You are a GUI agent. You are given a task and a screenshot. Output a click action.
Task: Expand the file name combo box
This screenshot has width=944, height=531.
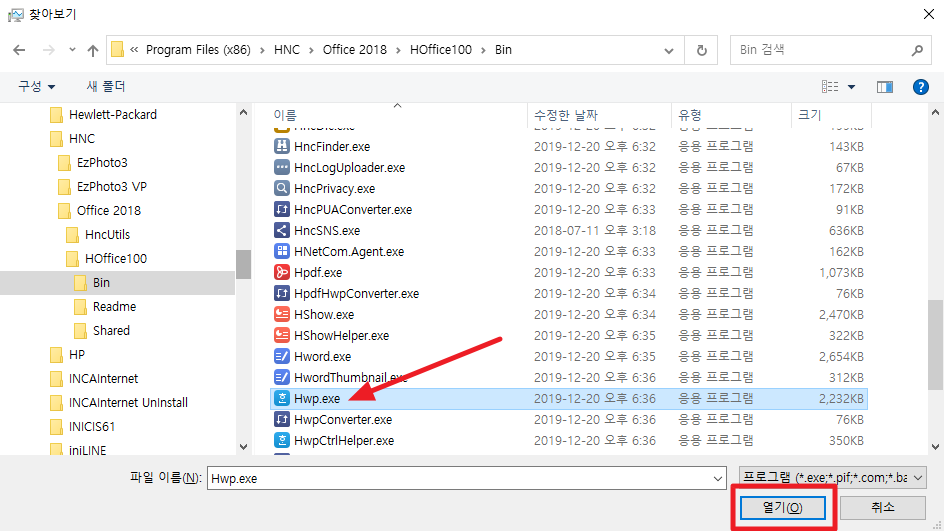[x=718, y=479]
